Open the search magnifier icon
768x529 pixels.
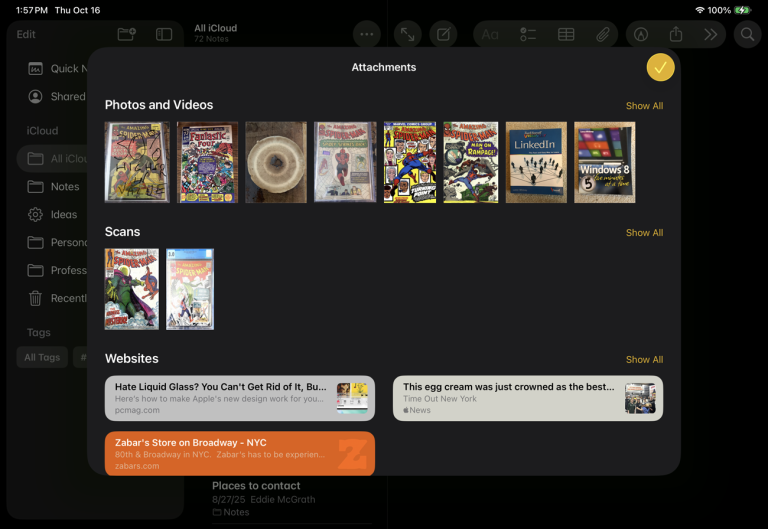(747, 34)
